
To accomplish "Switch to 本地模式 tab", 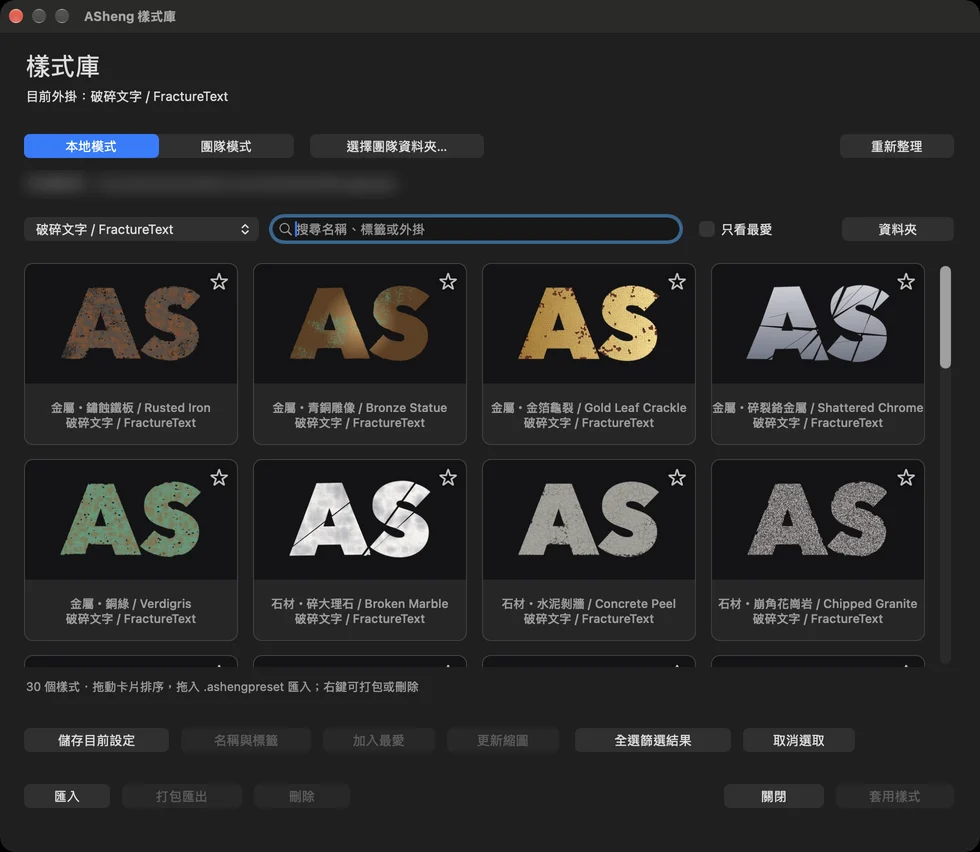I will point(91,146).
